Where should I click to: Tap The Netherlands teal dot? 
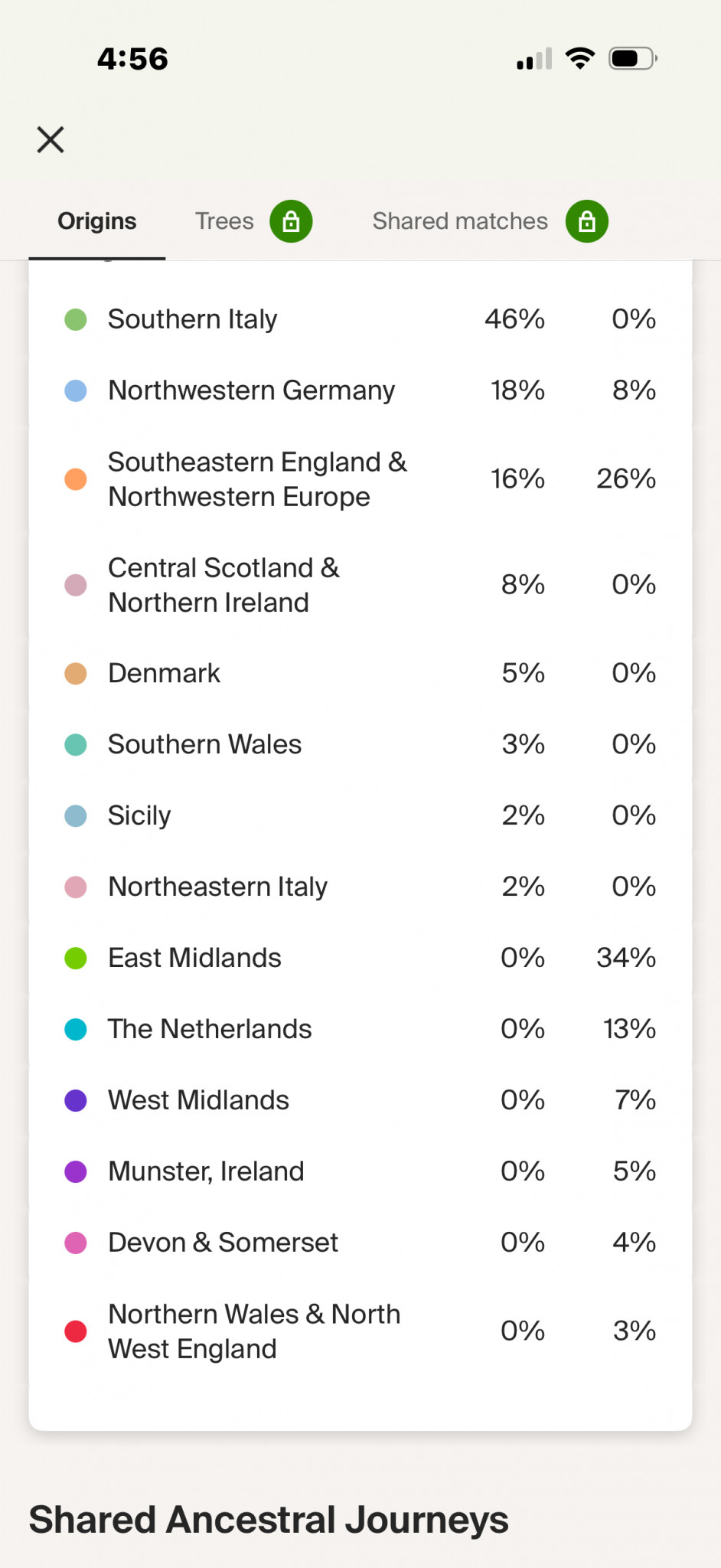[76, 1029]
